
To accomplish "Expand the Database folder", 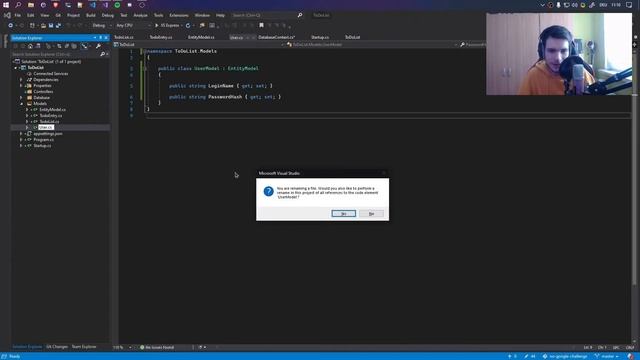I will click(x=21, y=98).
